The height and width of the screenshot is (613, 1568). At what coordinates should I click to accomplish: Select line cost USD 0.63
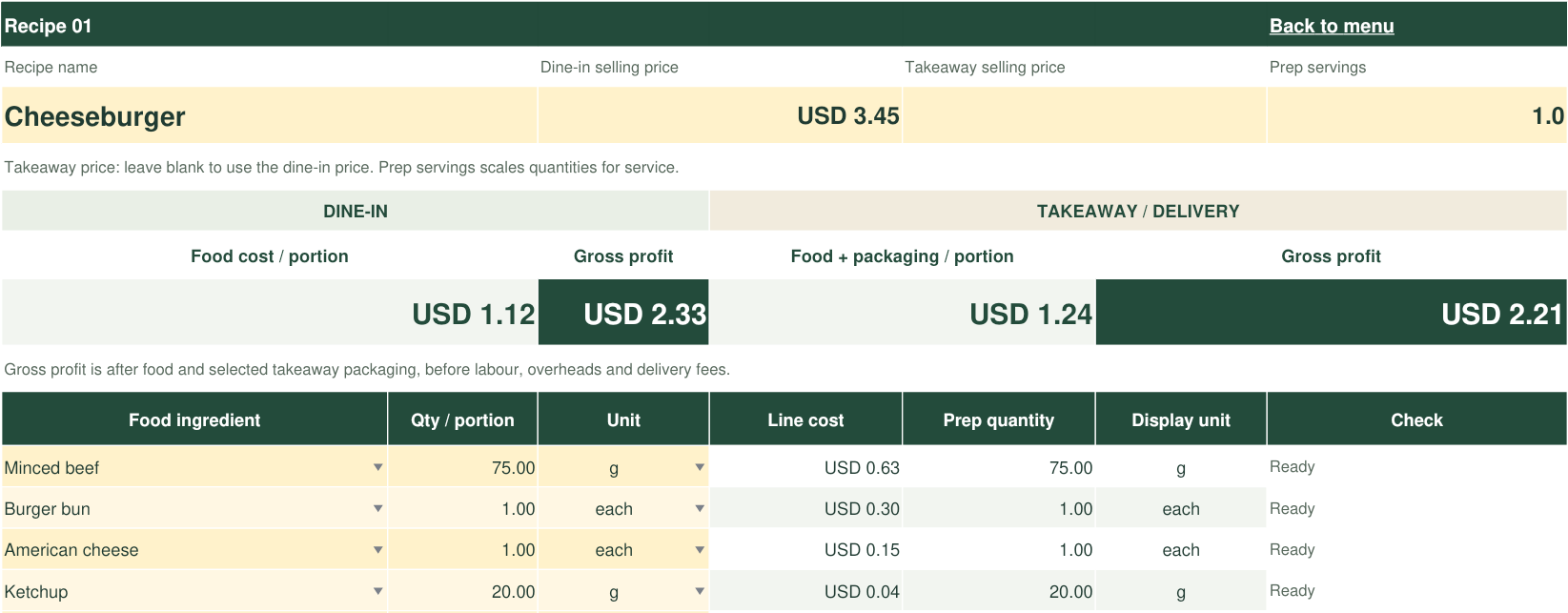click(805, 467)
